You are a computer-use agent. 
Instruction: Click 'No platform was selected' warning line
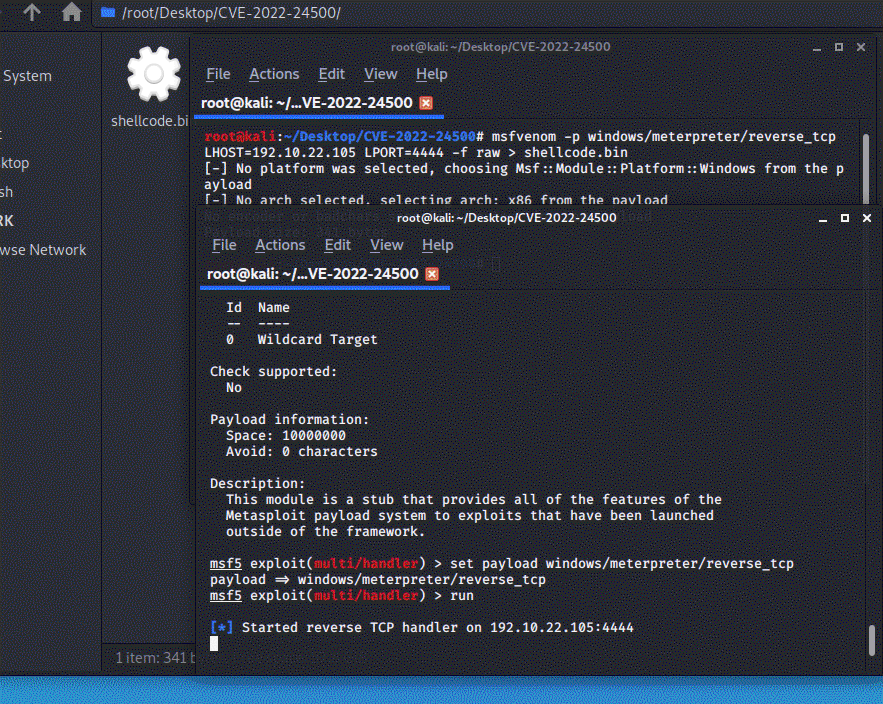(524, 169)
